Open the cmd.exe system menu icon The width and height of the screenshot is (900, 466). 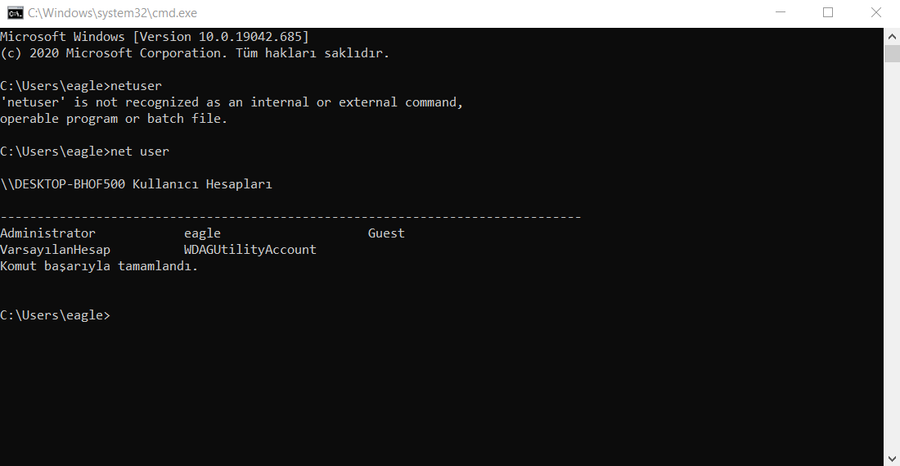[14, 12]
